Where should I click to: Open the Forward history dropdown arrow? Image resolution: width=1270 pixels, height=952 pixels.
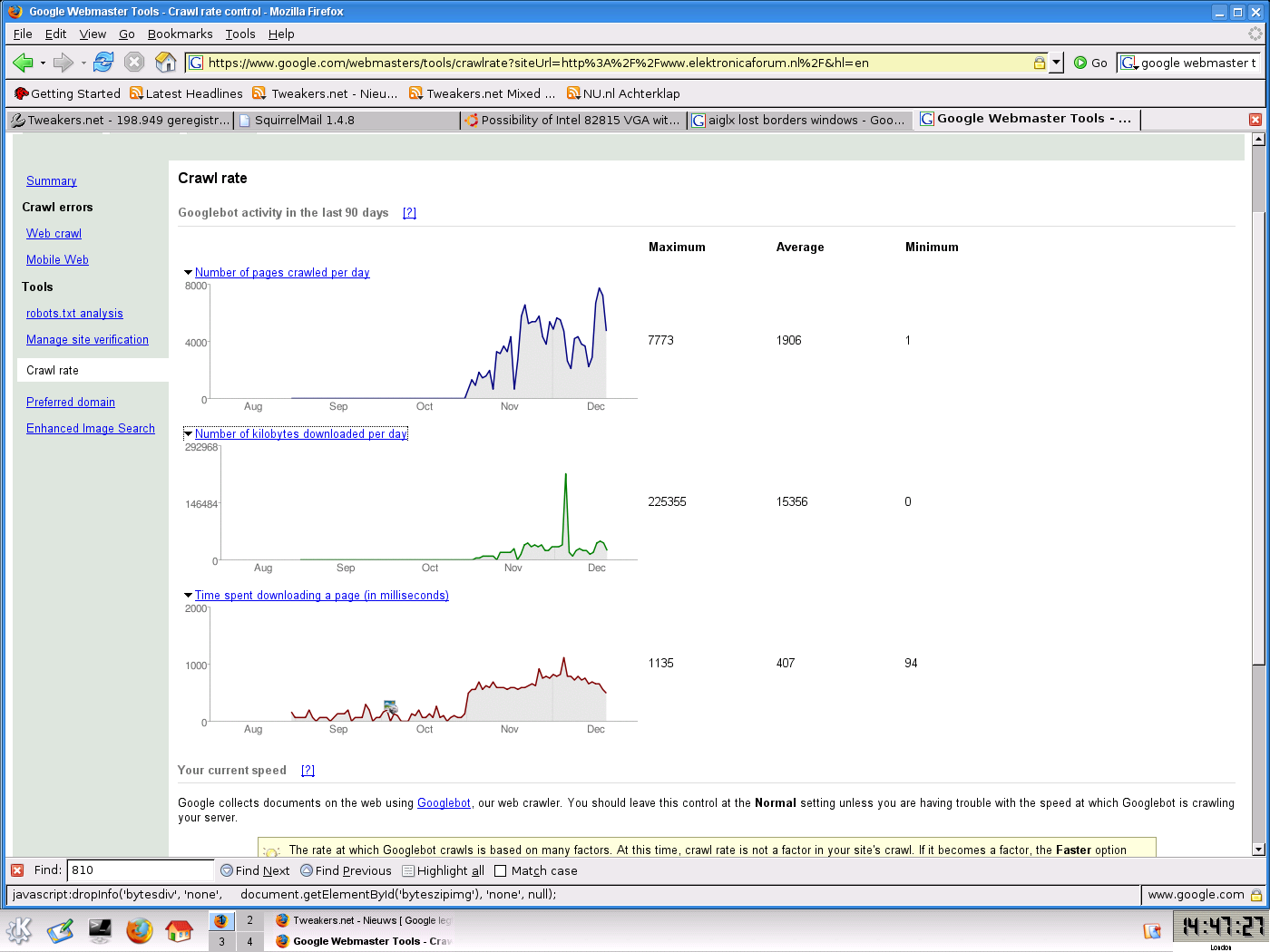click(83, 63)
